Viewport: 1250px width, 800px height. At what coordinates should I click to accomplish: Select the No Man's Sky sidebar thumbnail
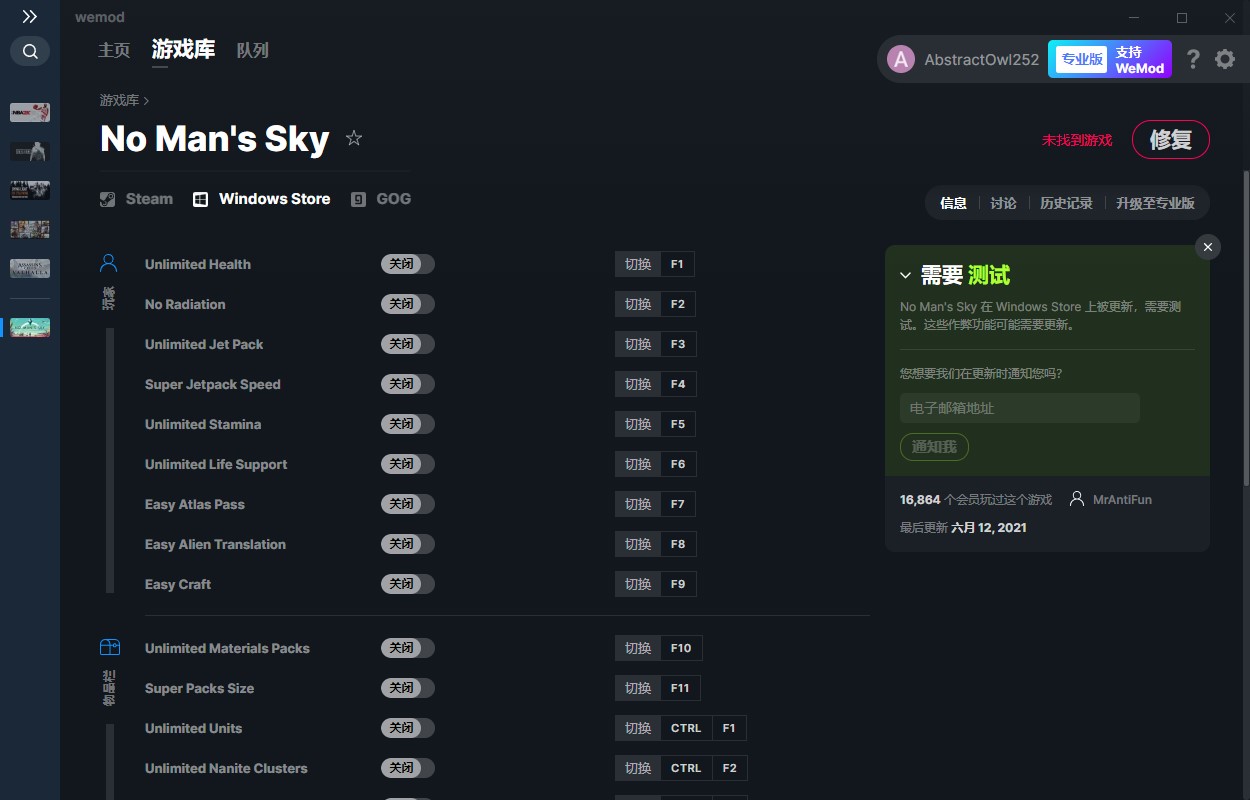[x=30, y=327]
